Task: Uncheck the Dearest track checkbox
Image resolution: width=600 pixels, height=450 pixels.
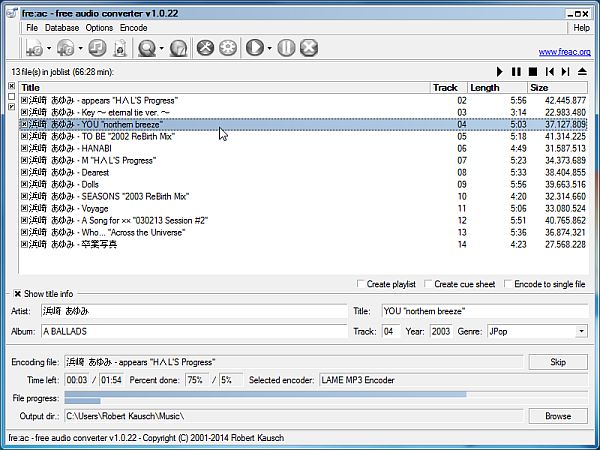Action: point(24,172)
